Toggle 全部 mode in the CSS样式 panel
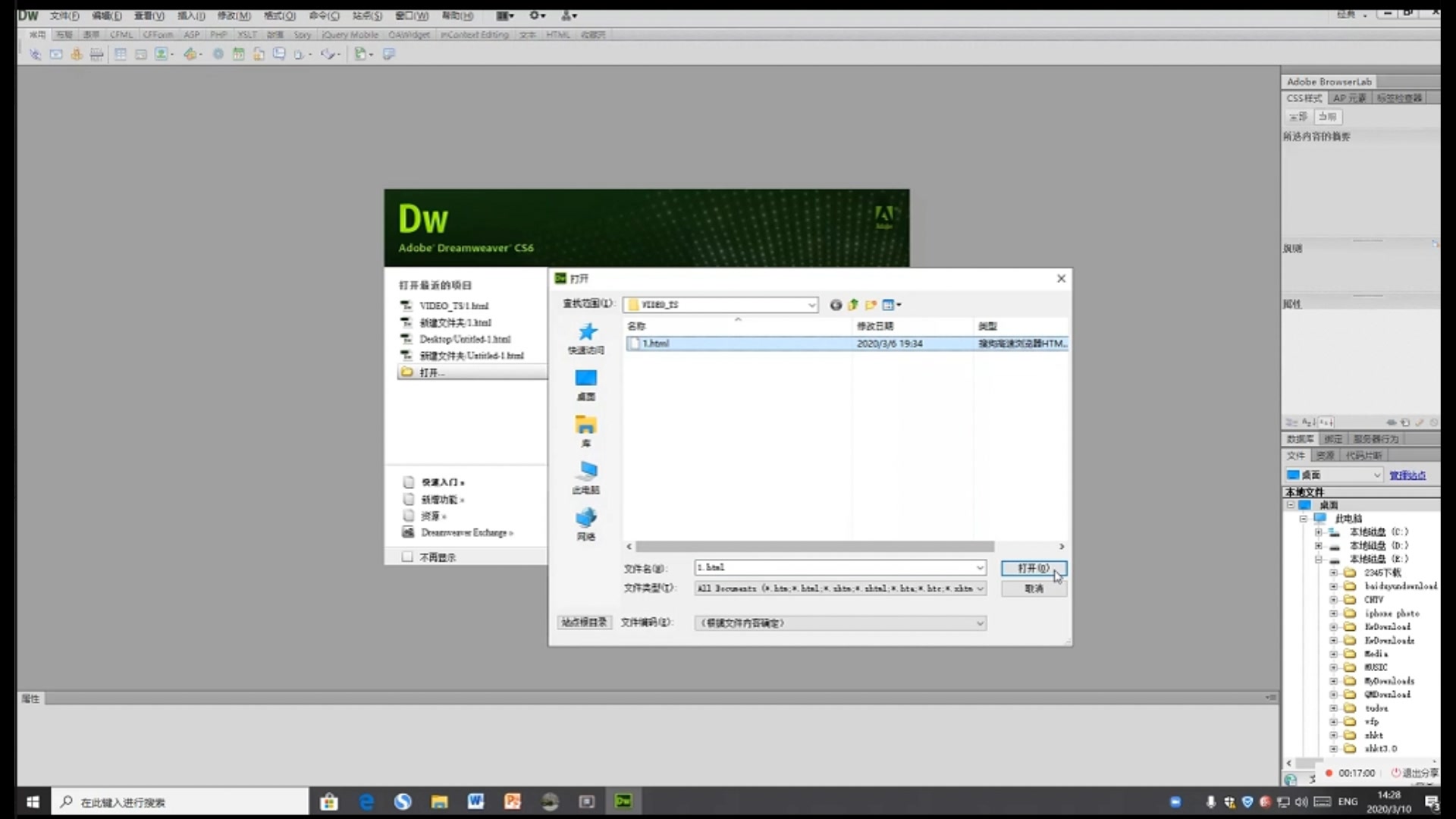This screenshot has height=819, width=1456. [x=1298, y=117]
